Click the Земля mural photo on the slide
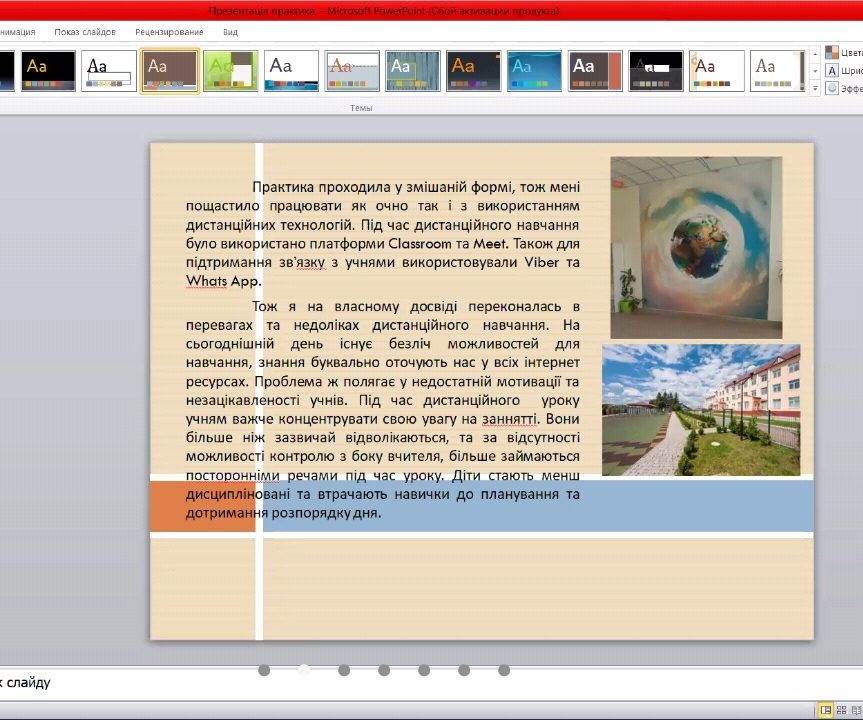This screenshot has height=720, width=863. point(694,243)
